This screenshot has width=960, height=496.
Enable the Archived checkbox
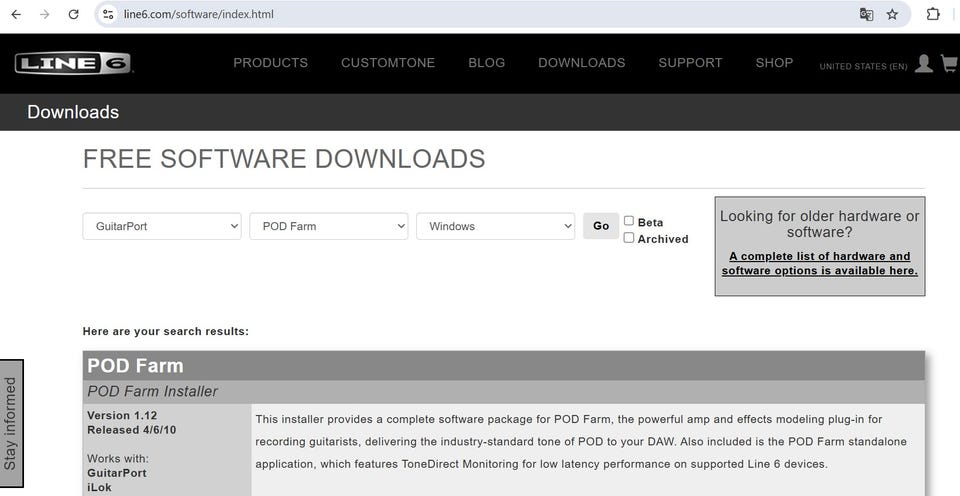pos(629,238)
